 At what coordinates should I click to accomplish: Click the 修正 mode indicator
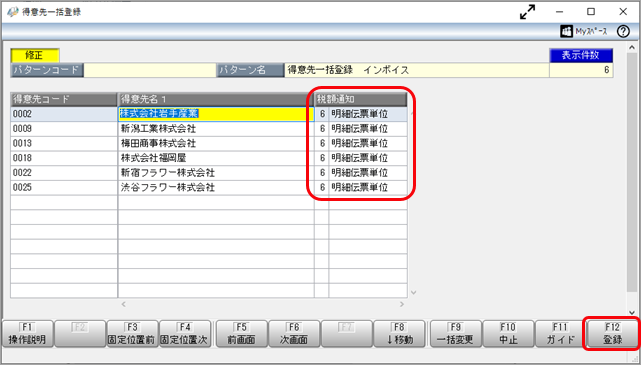pyautogui.click(x=35, y=55)
